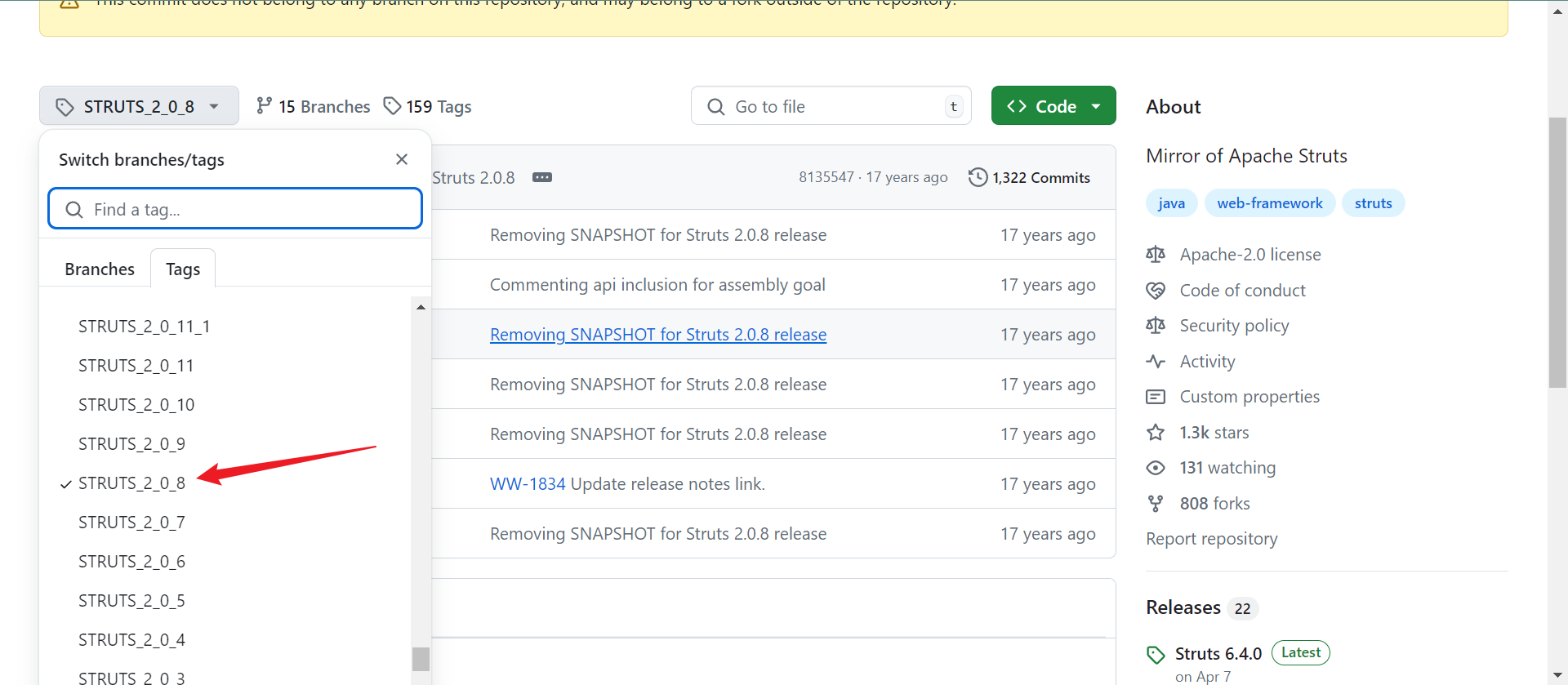Image resolution: width=1568 pixels, height=685 pixels.
Task: Click the Latest release badge
Action: coord(1301,652)
